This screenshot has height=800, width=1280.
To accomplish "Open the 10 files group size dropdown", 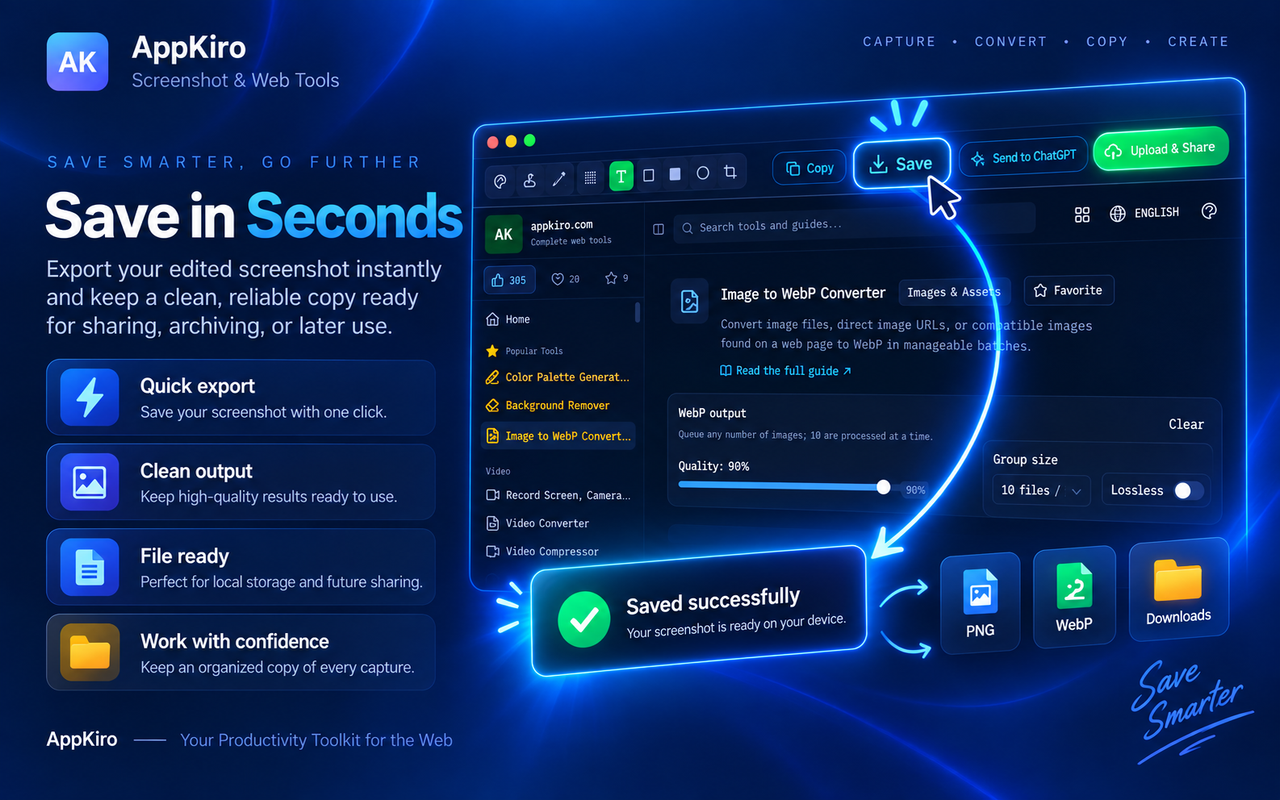I will (x=1041, y=490).
